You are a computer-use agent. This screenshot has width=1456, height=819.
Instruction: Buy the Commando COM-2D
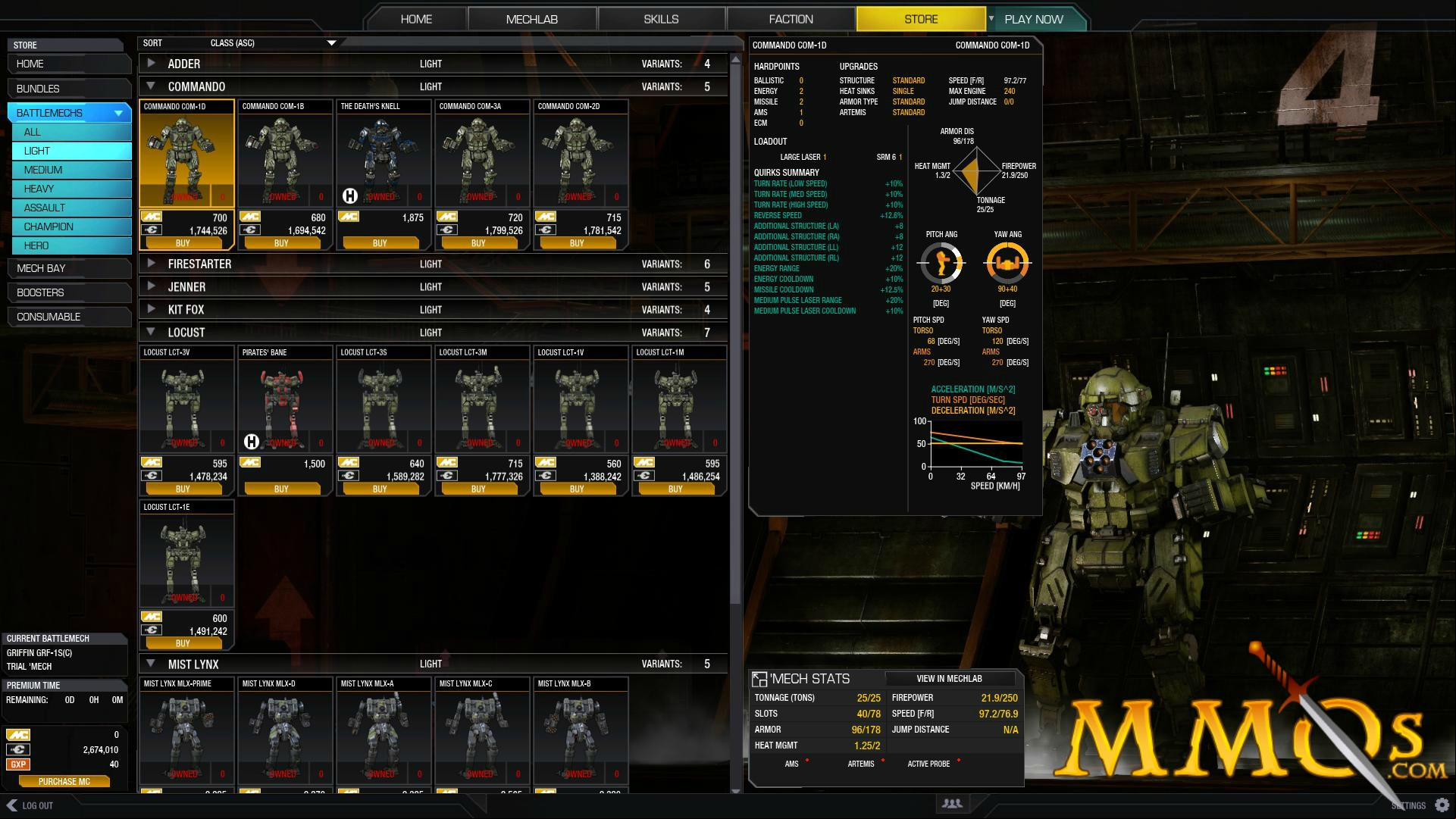click(578, 243)
